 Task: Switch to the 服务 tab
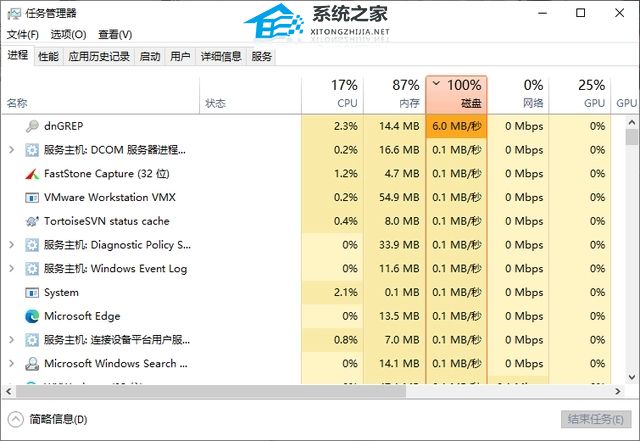262,56
